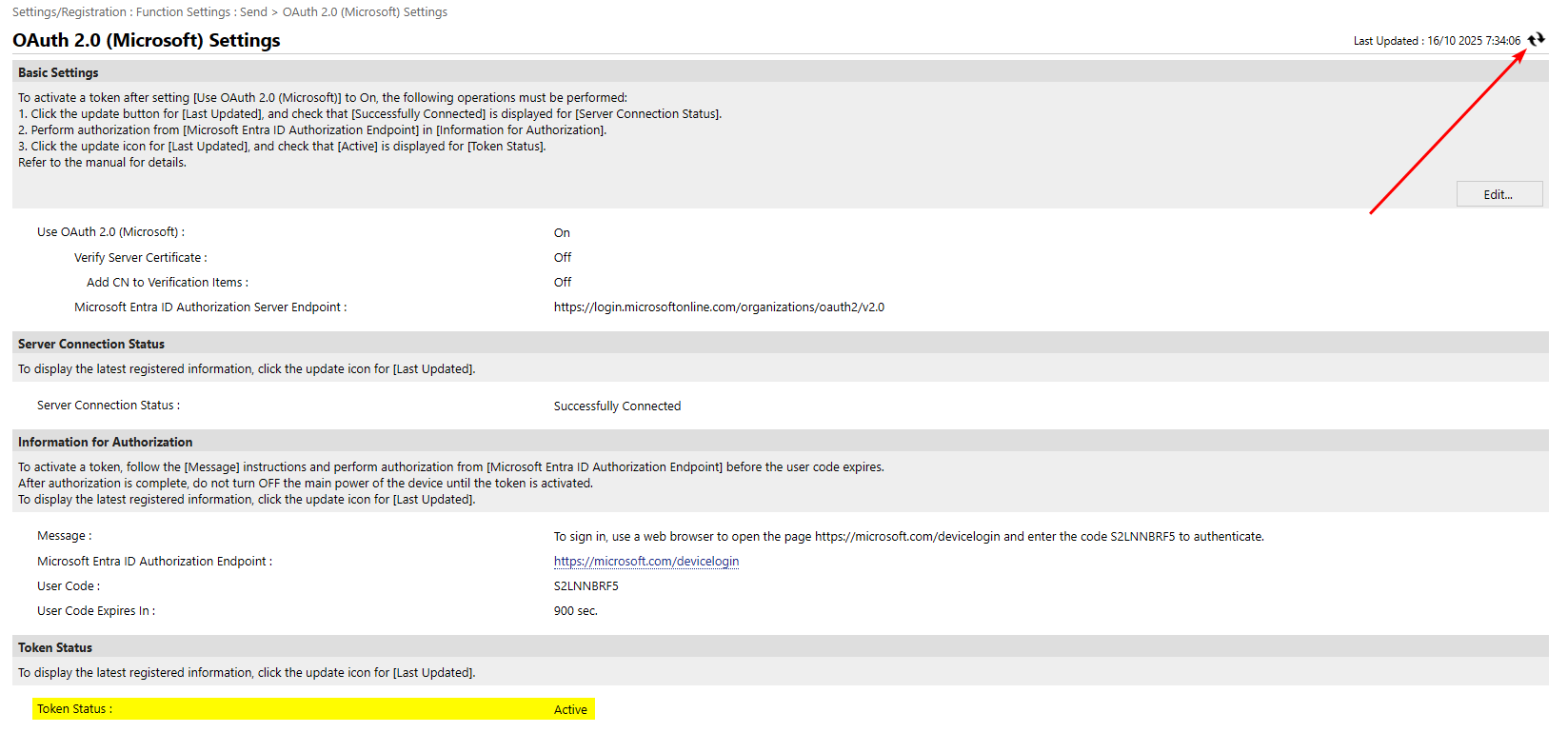Click the user code value S2LNNBRF5
Viewport: 1568px width, 733px height.
click(586, 586)
